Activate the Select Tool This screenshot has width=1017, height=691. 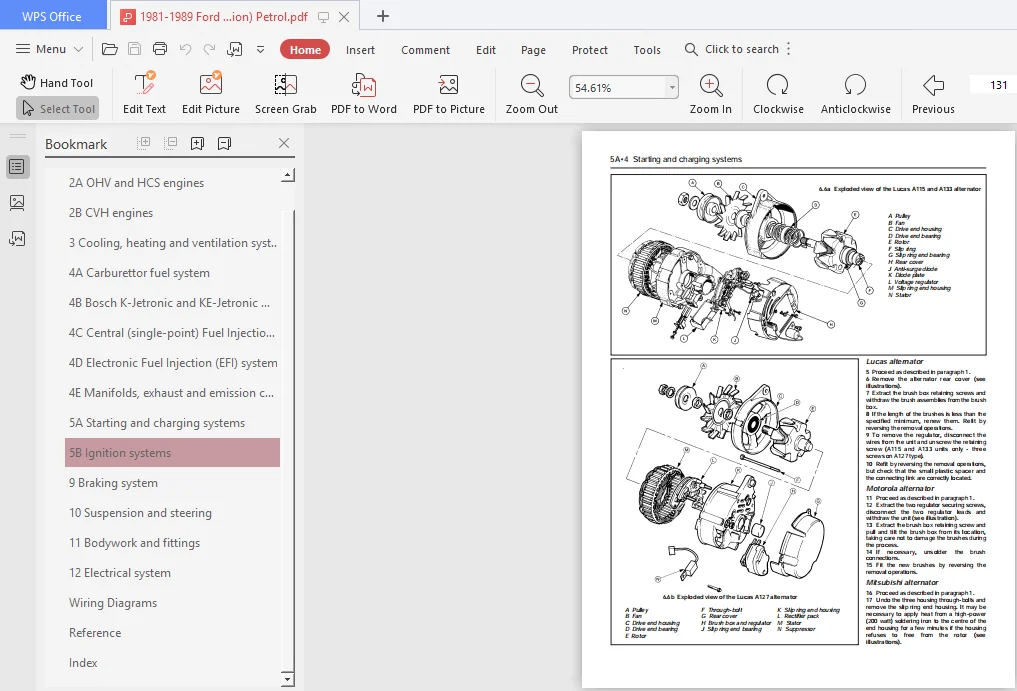tap(58, 108)
